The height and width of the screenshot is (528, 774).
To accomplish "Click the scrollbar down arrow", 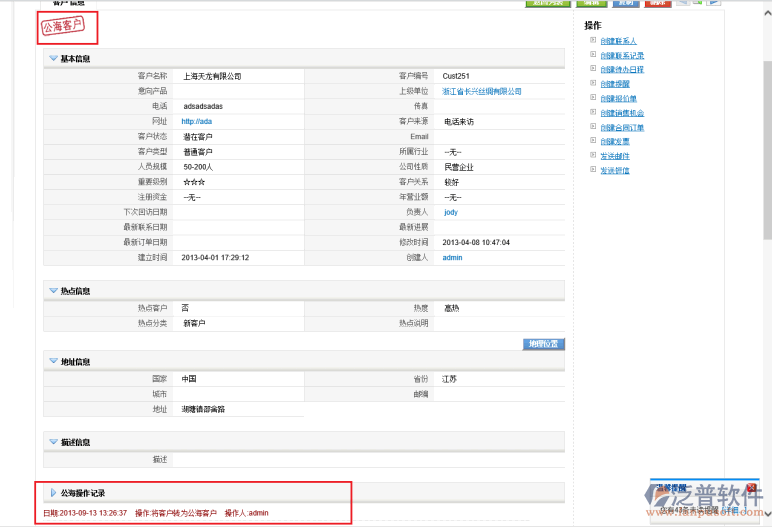I will click(768, 513).
